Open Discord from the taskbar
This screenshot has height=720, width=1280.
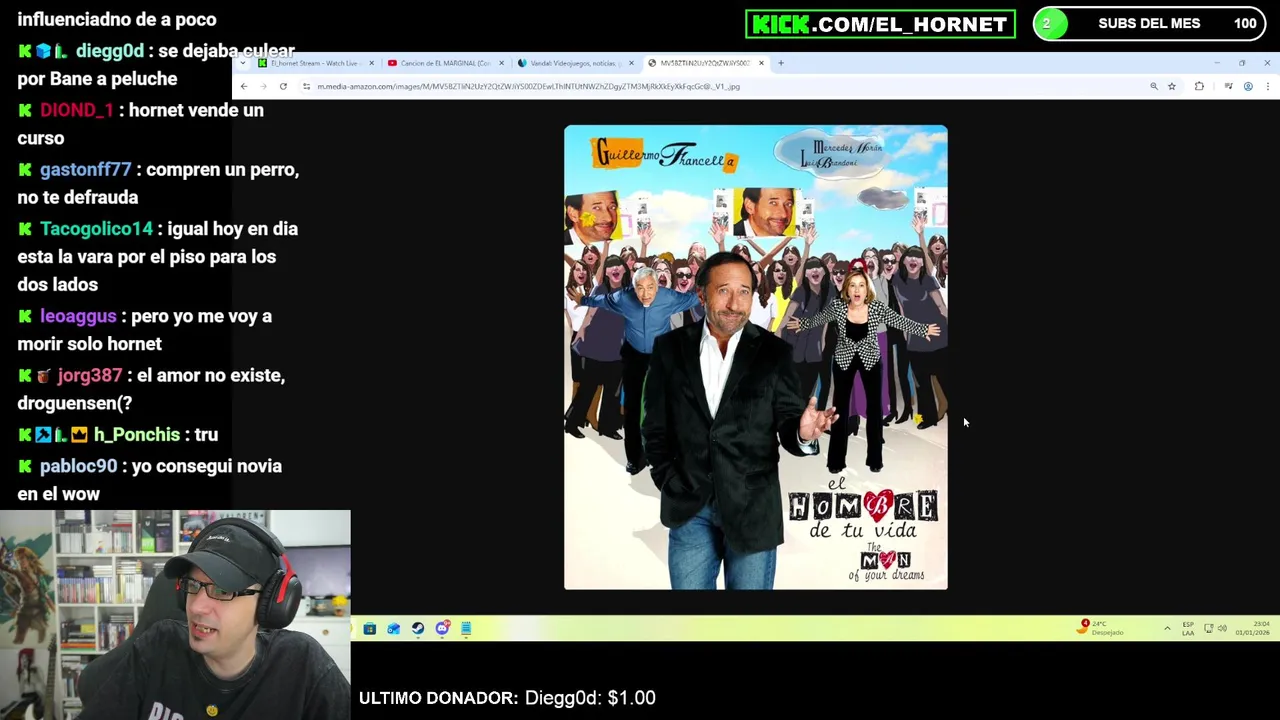pyautogui.click(x=442, y=628)
